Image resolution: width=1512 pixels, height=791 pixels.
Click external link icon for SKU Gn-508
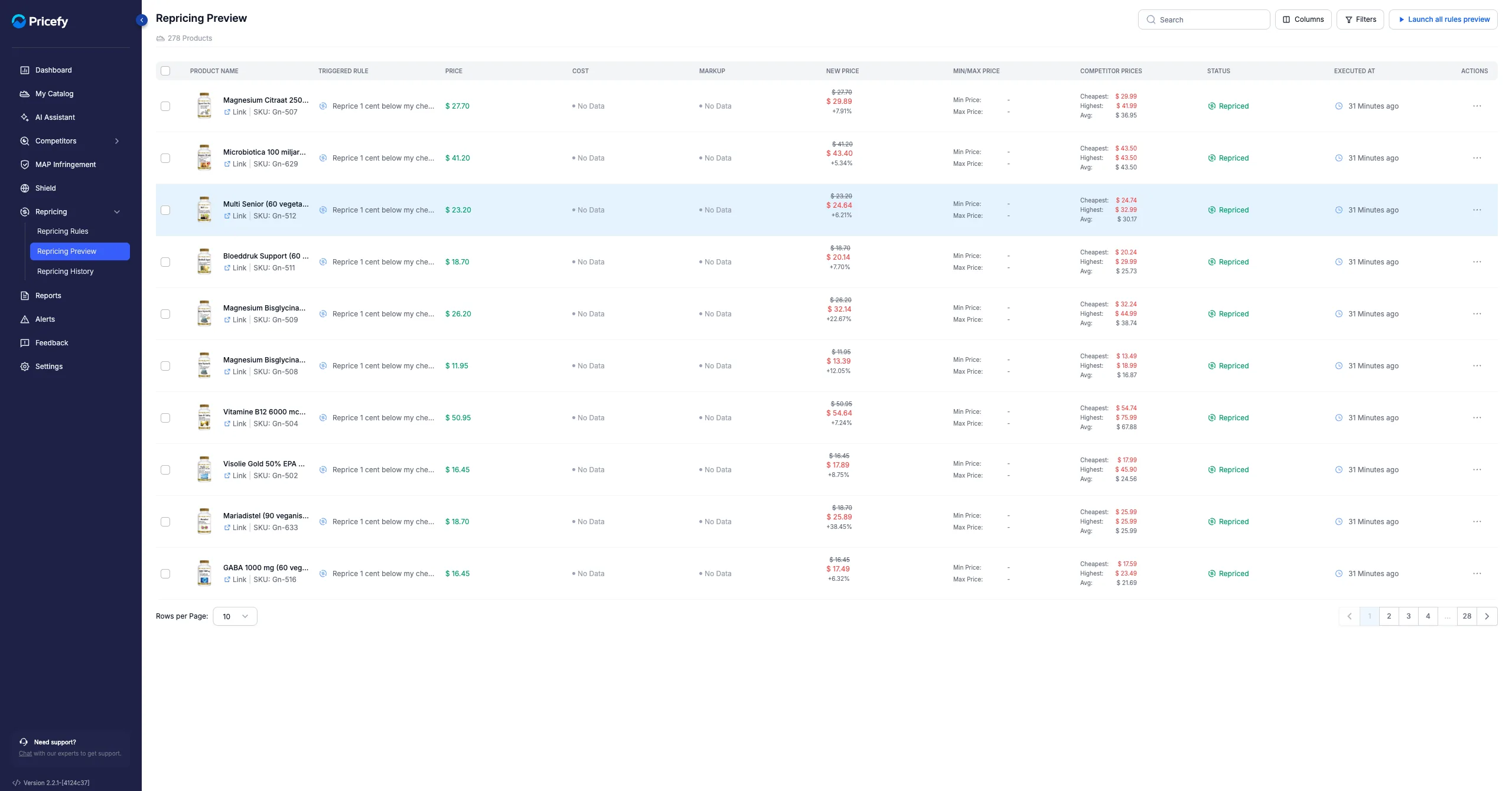click(x=227, y=372)
